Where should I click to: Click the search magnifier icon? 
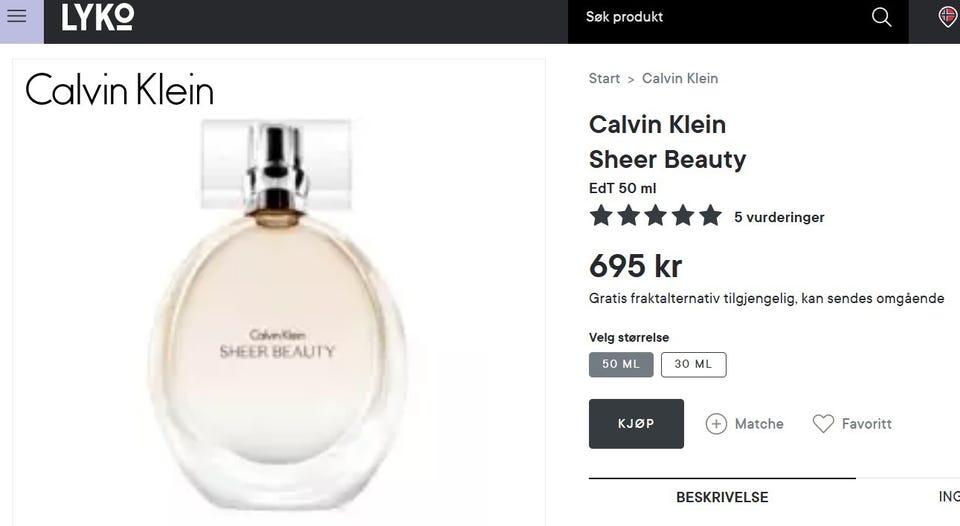(x=881, y=17)
